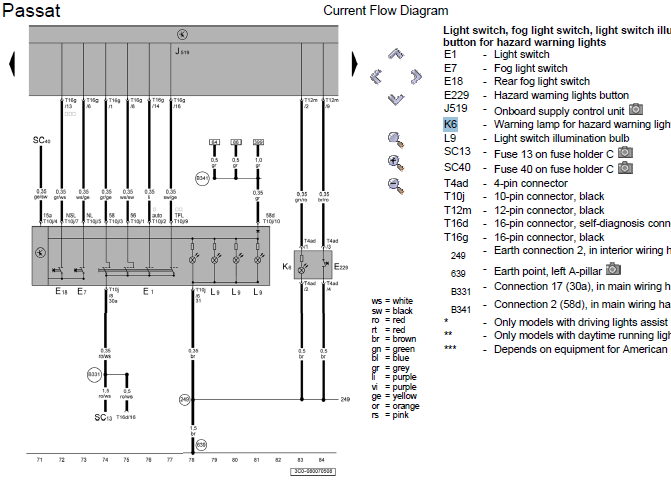This screenshot has width=671, height=500.
Task: Click the 249 earth connection circle
Action: 184,399
